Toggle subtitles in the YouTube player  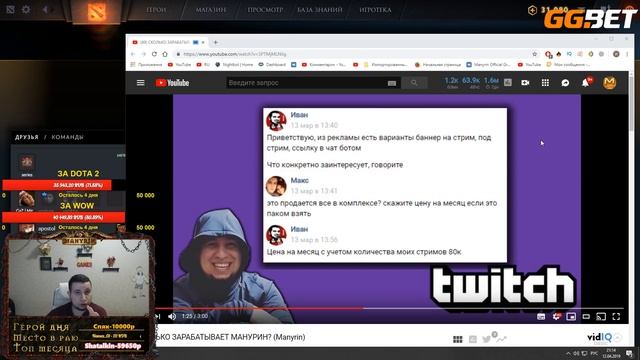541,316
